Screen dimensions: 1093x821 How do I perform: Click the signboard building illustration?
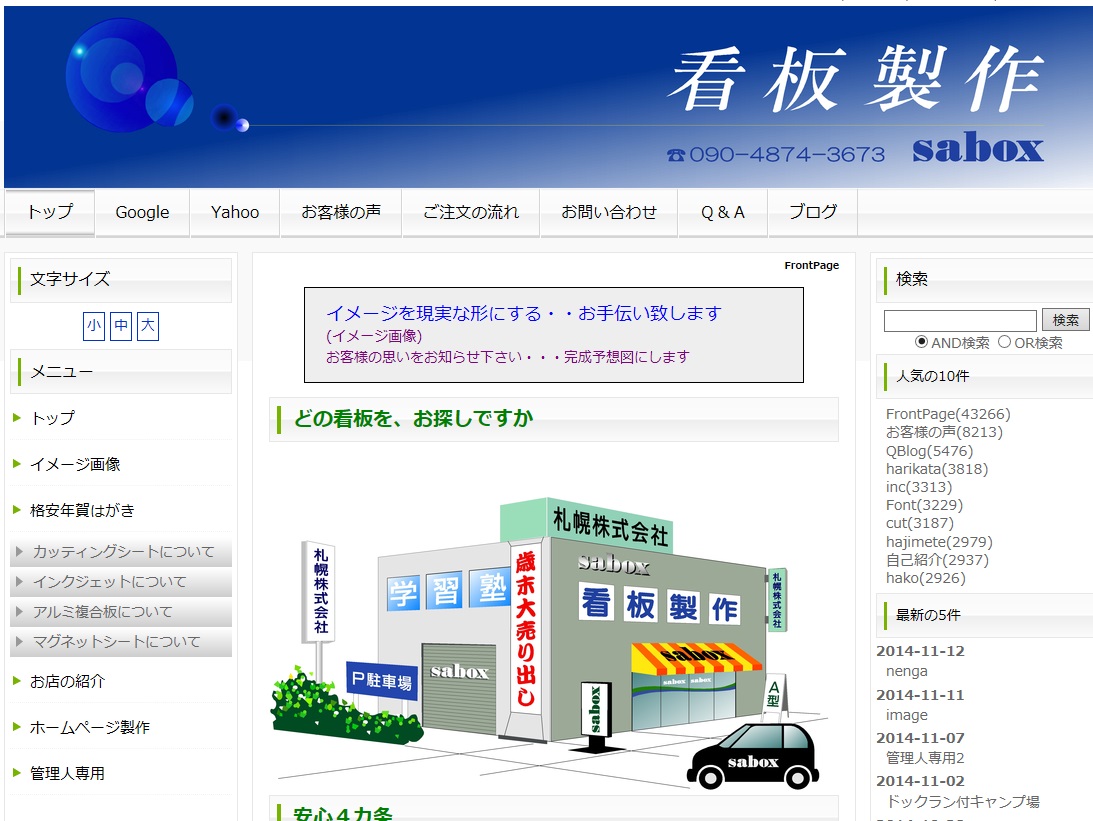point(551,642)
